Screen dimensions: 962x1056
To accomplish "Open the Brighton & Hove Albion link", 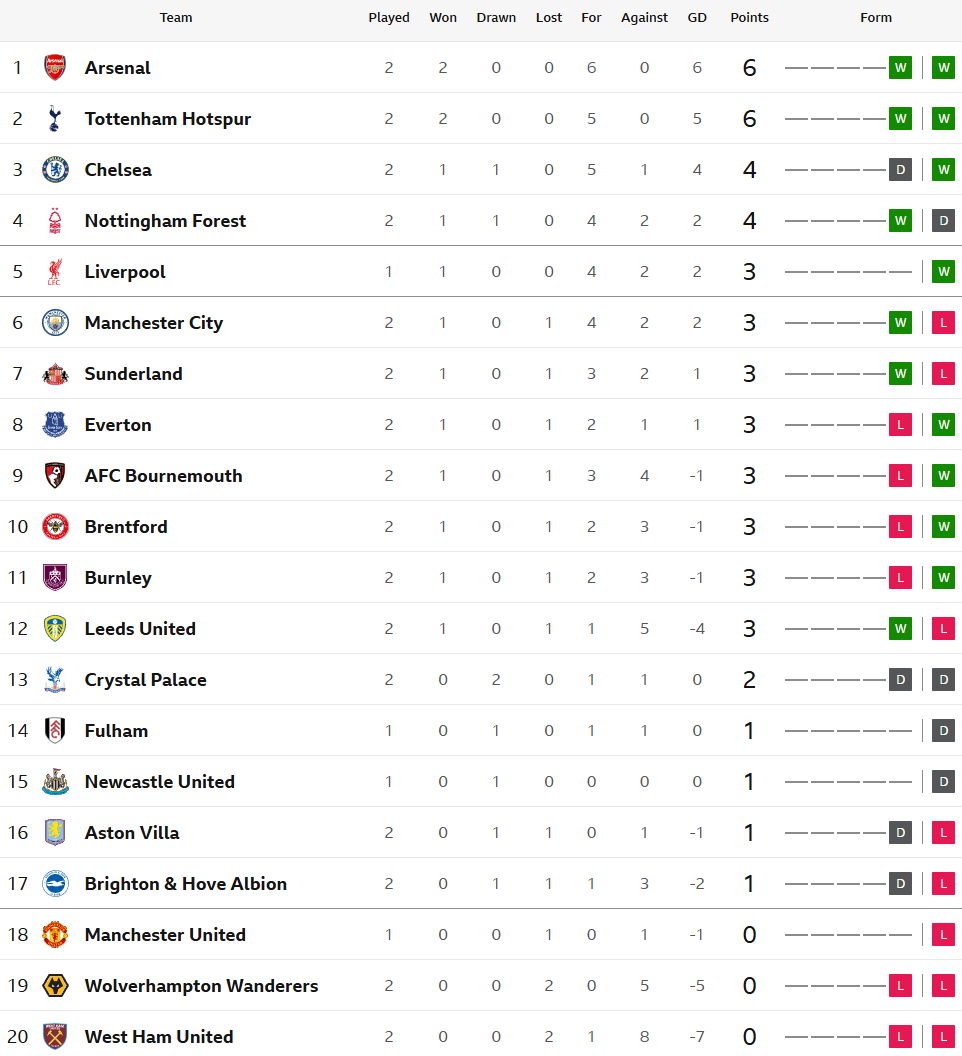I will coord(186,884).
